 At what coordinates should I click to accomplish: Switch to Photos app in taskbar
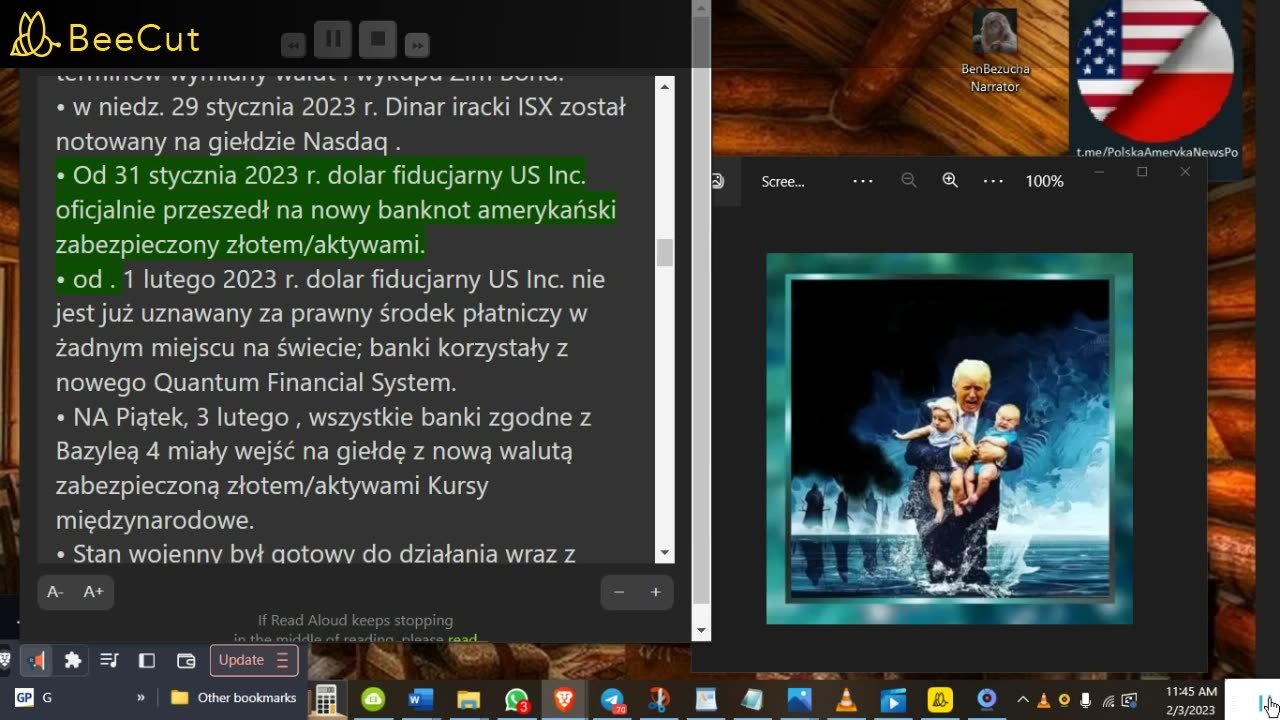pos(799,700)
